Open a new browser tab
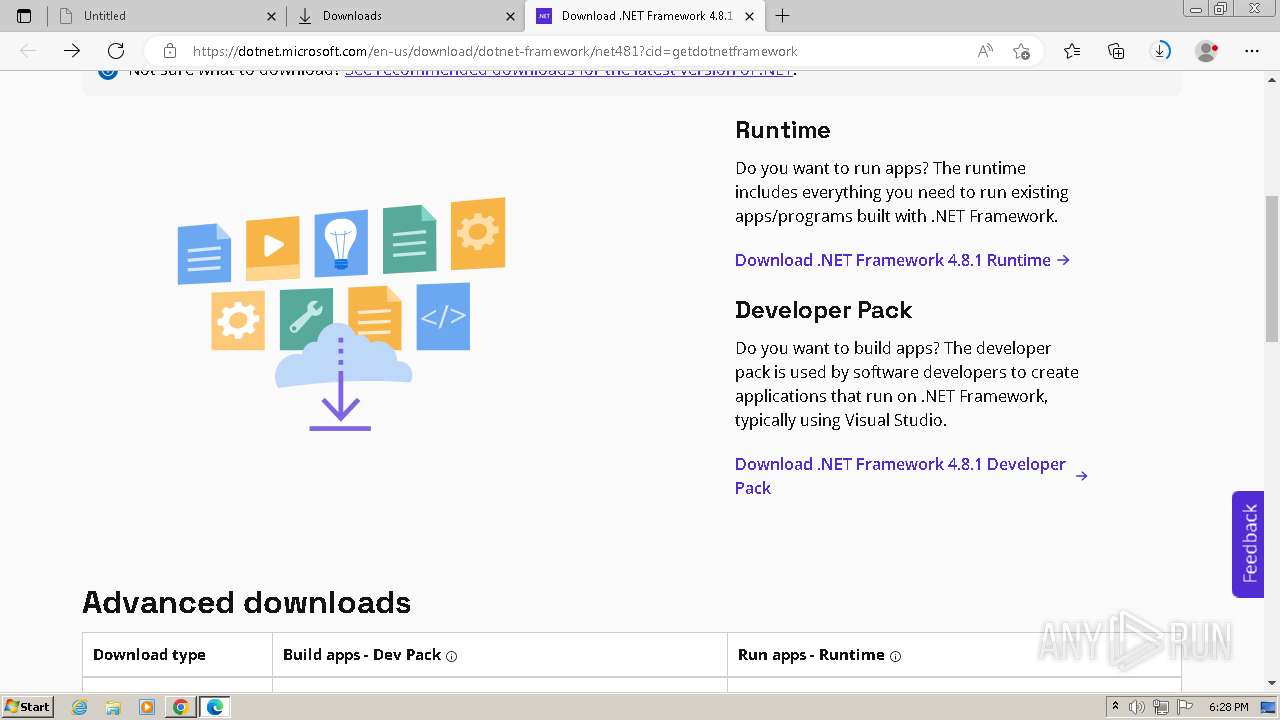Screen dimensions: 1280x720 click(x=782, y=16)
